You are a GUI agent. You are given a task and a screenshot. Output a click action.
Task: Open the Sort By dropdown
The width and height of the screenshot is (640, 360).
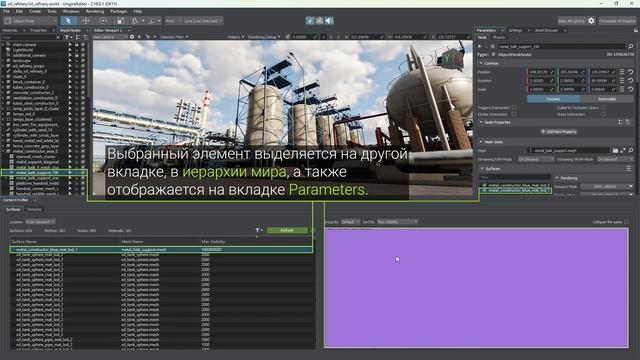click(397, 222)
